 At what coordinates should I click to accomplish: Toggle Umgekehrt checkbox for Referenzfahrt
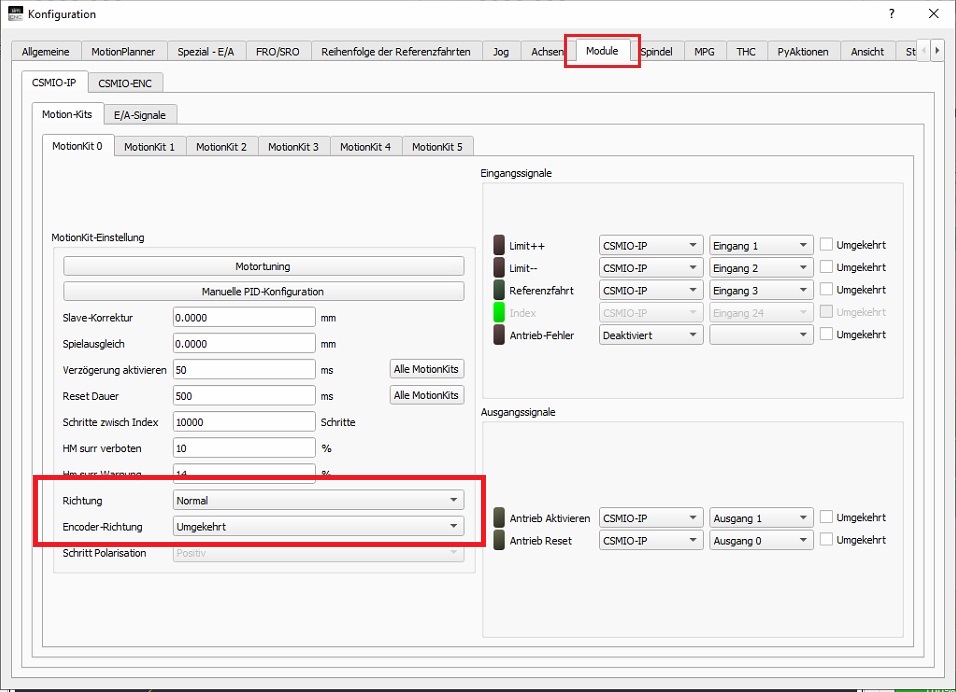[827, 289]
